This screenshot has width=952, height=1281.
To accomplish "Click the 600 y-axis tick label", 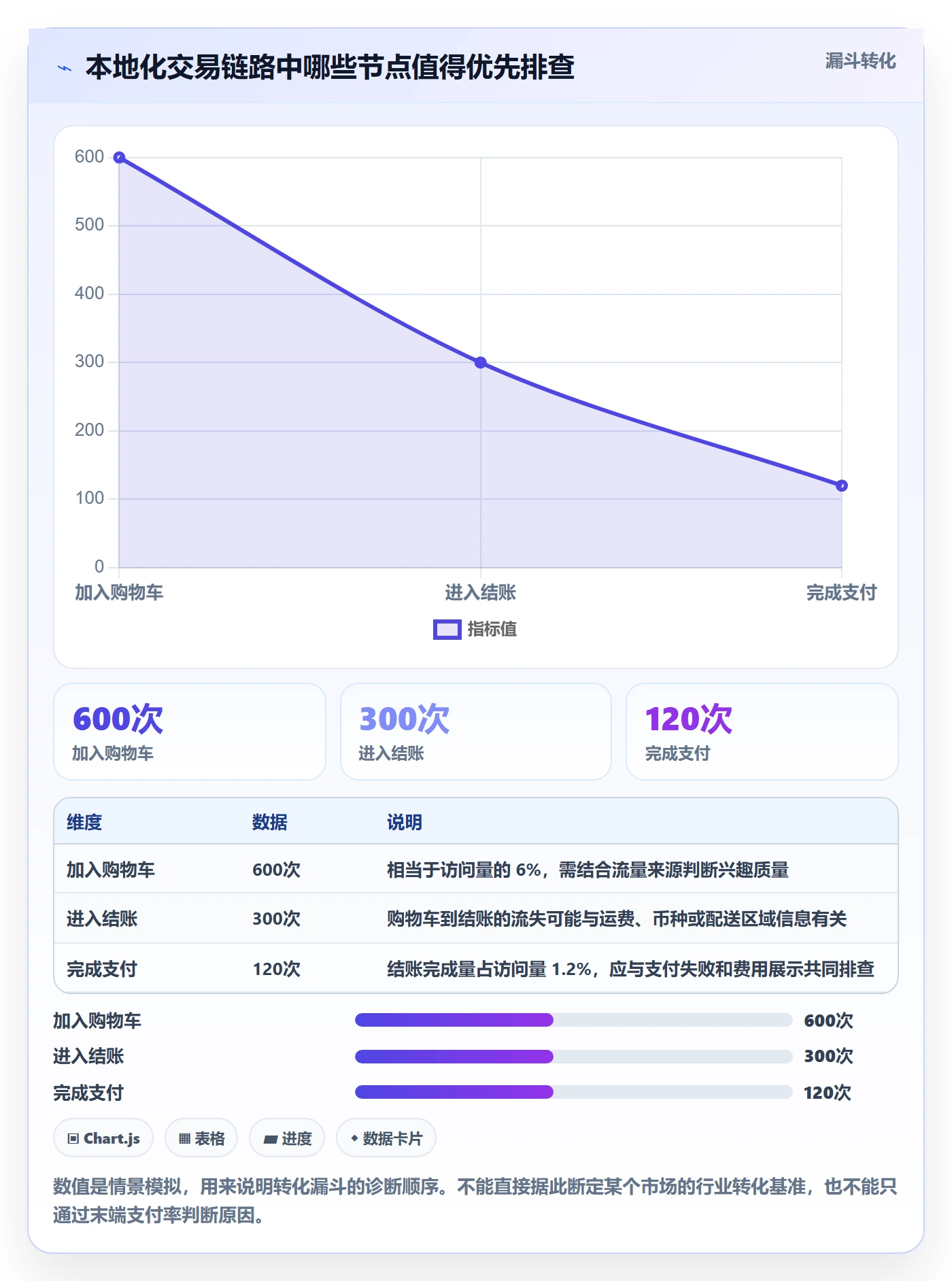I will (89, 157).
